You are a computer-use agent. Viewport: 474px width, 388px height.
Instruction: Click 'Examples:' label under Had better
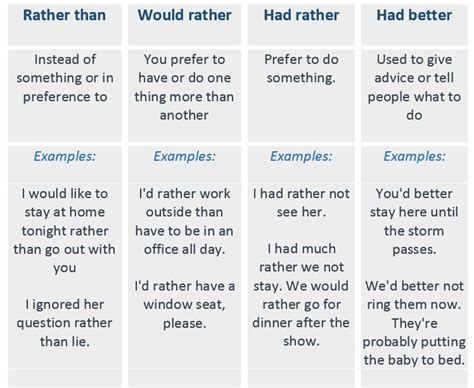(414, 156)
